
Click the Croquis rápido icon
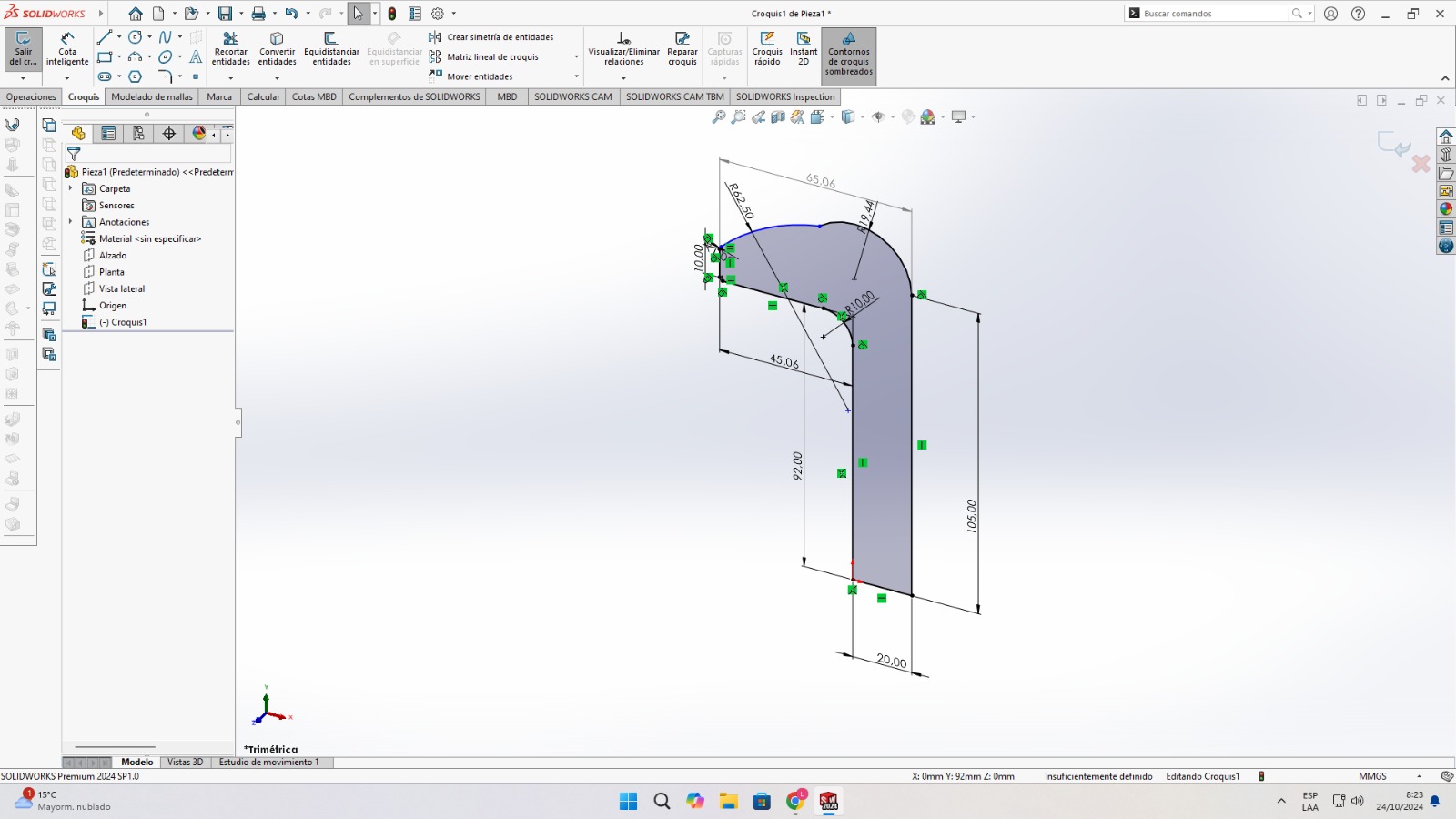pyautogui.click(x=767, y=49)
